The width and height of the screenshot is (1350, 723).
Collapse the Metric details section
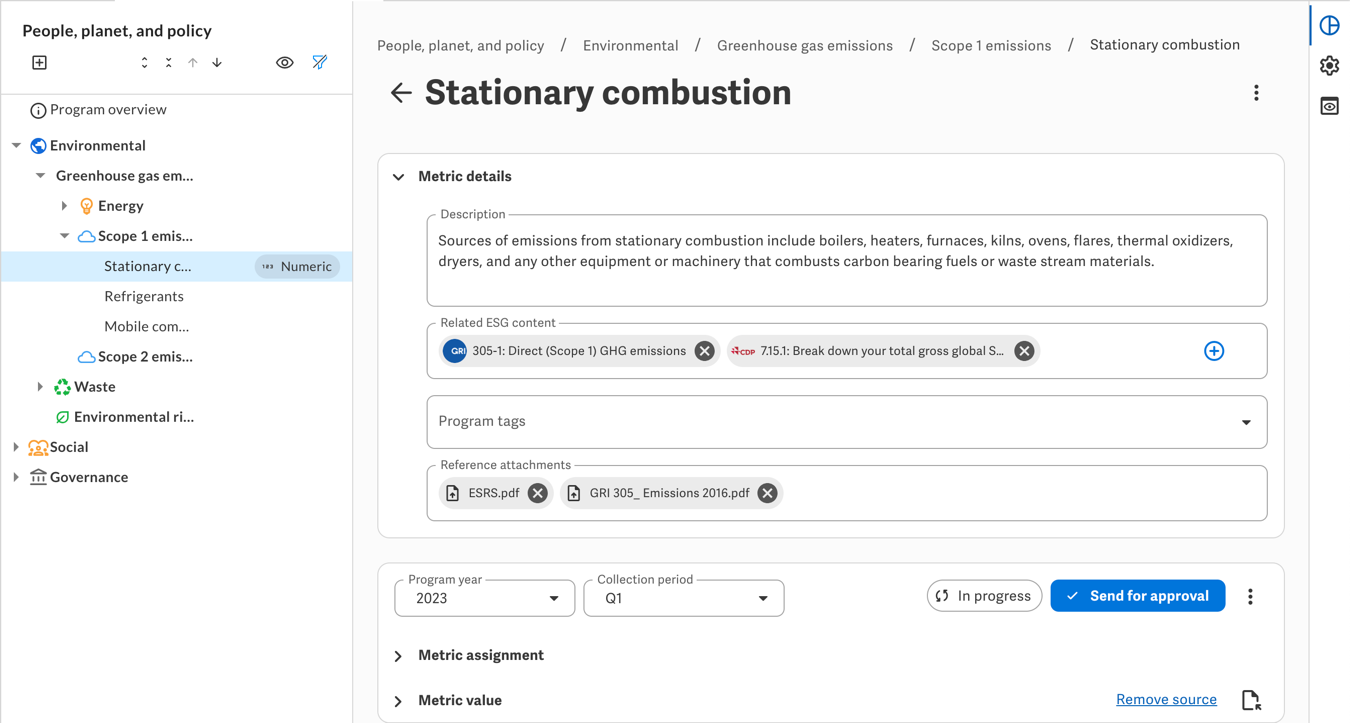coord(399,176)
